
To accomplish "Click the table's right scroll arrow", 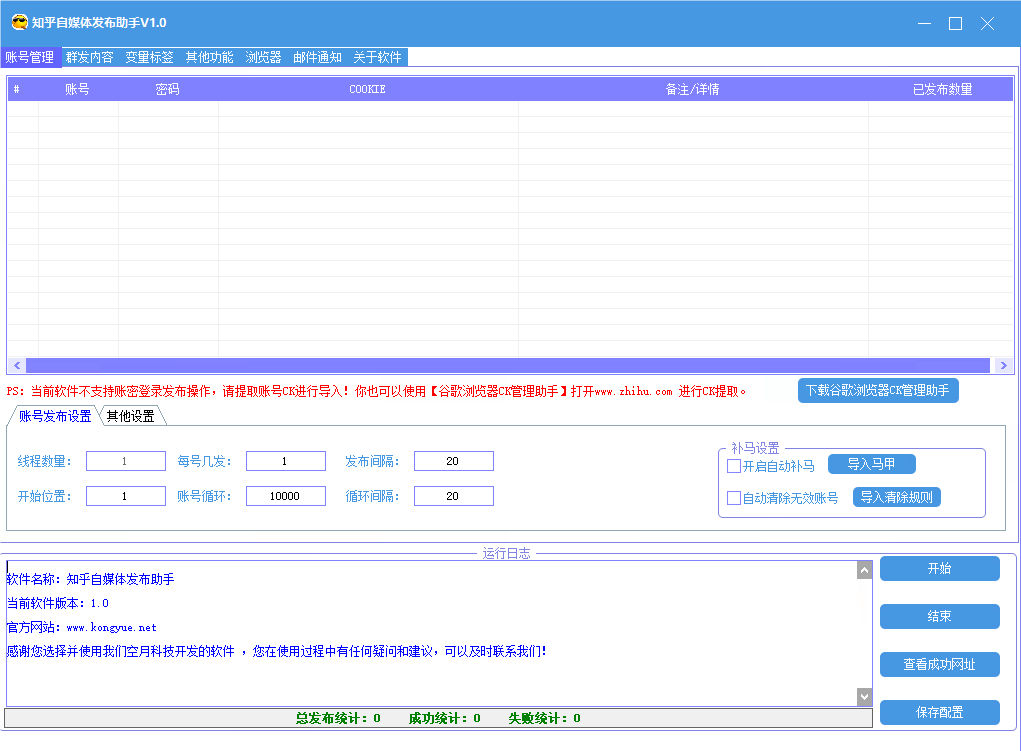I will coord(1003,365).
